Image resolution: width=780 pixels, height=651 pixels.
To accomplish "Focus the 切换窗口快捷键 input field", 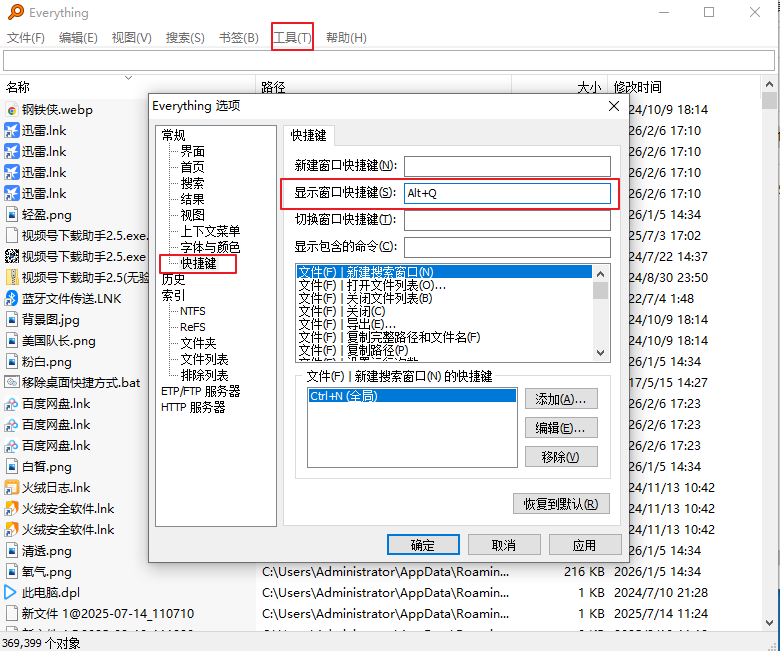I will 507,220.
